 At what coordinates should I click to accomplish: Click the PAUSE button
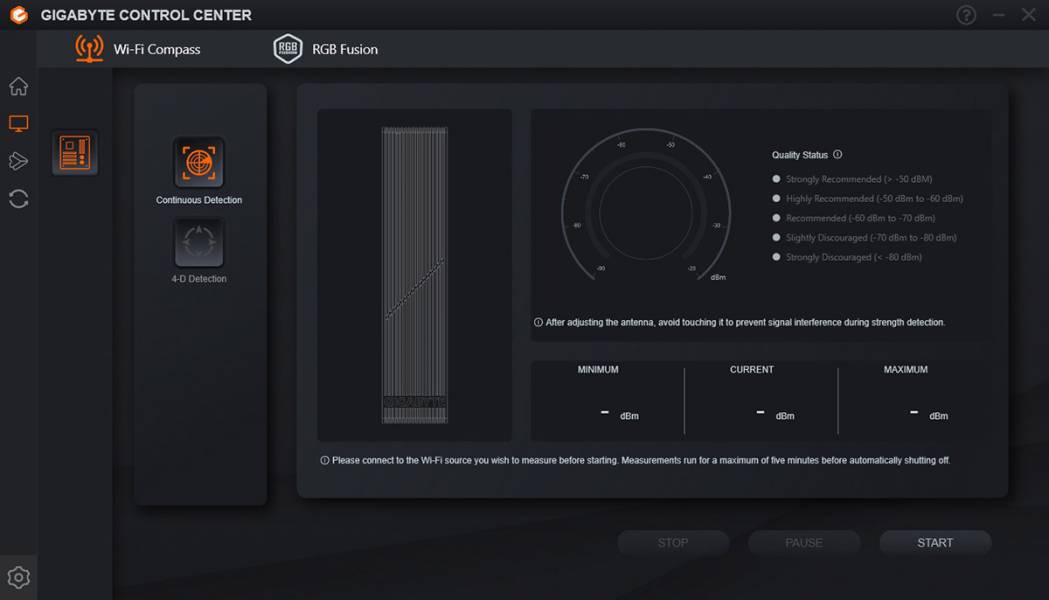804,542
